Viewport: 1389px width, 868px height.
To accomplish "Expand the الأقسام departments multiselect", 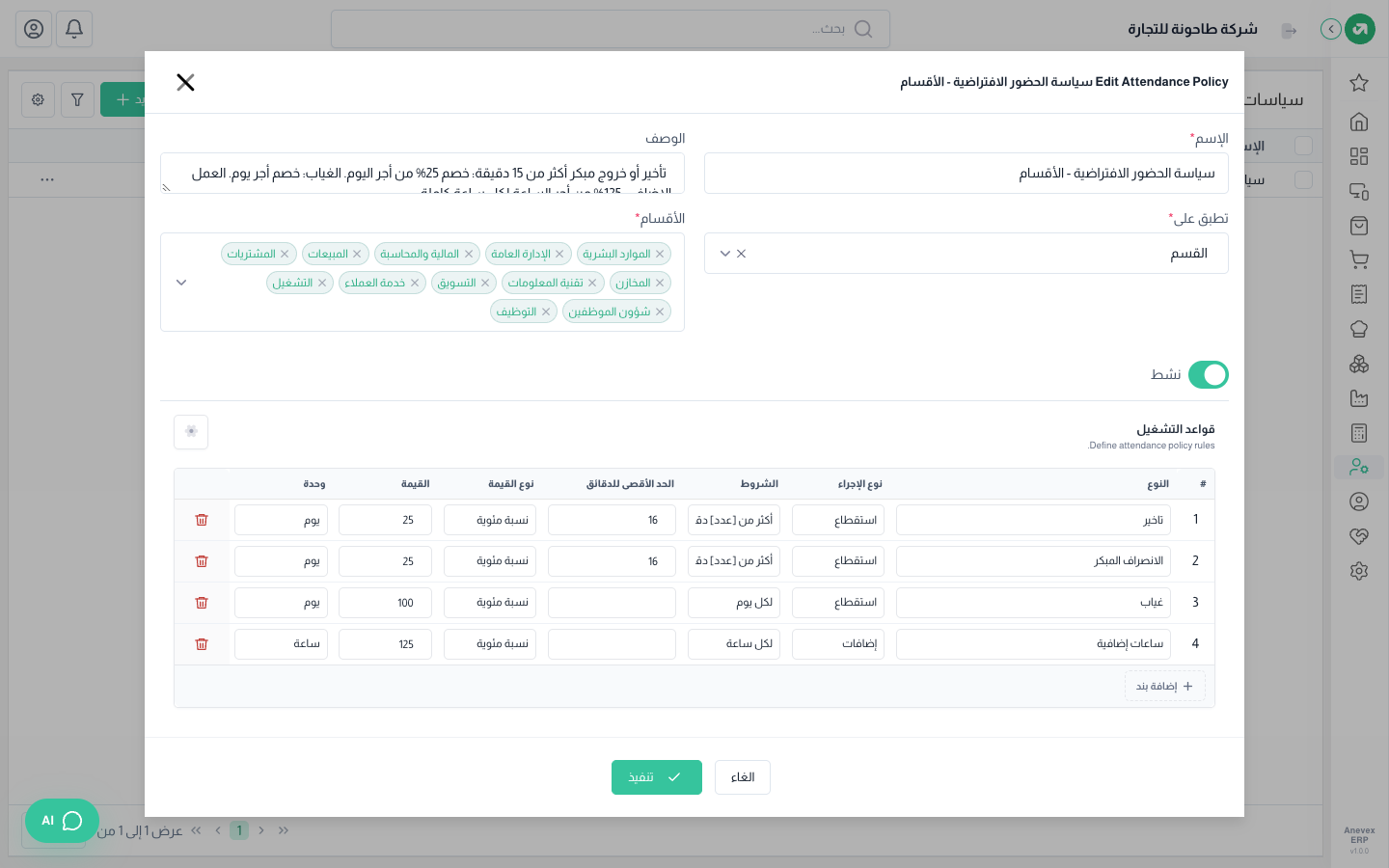I will 181,283.
